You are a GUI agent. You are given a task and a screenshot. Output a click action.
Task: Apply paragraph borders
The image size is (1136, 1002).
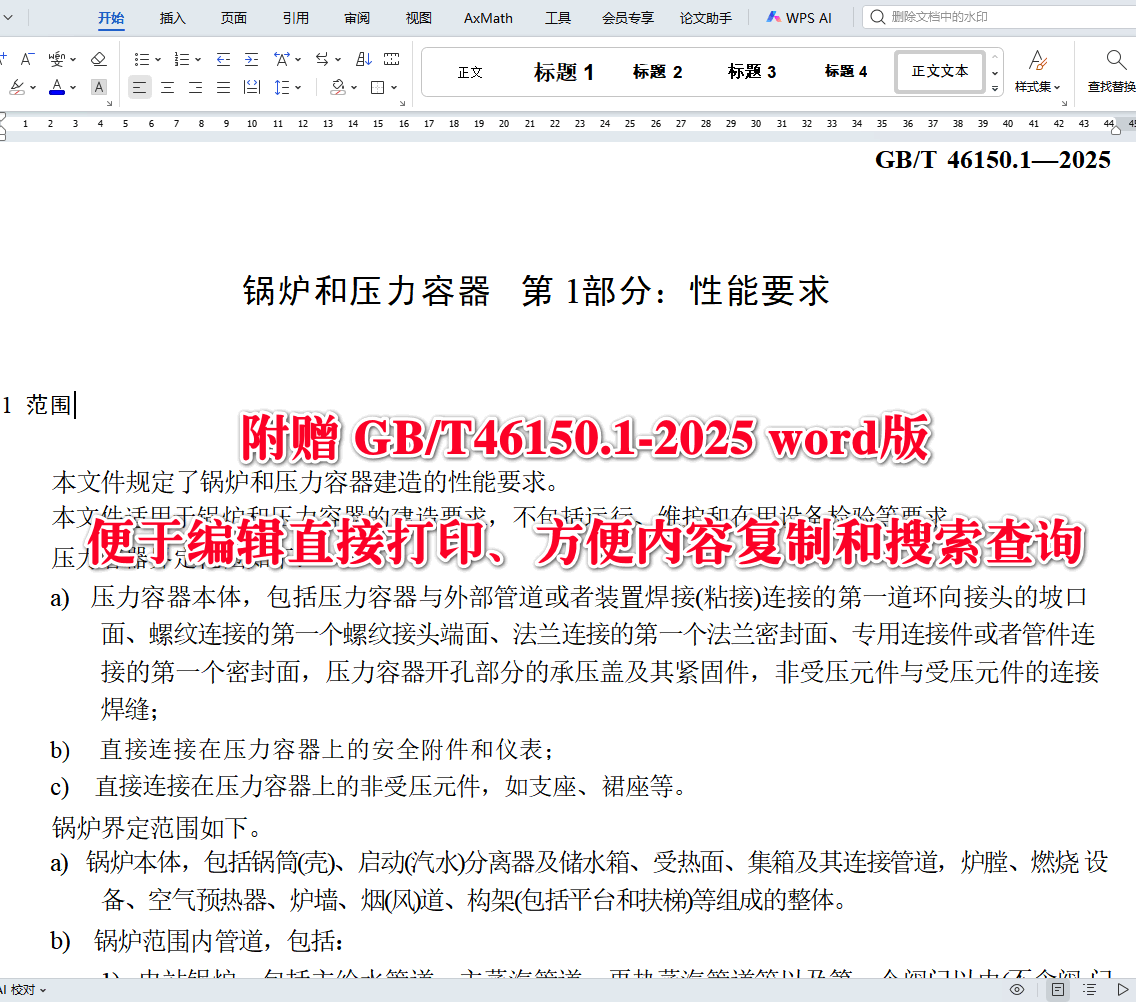pos(377,88)
